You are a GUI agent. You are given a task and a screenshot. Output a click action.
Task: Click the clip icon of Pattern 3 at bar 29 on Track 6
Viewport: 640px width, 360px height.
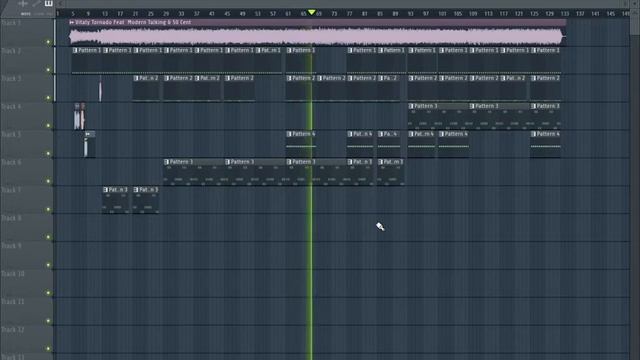tap(167, 162)
